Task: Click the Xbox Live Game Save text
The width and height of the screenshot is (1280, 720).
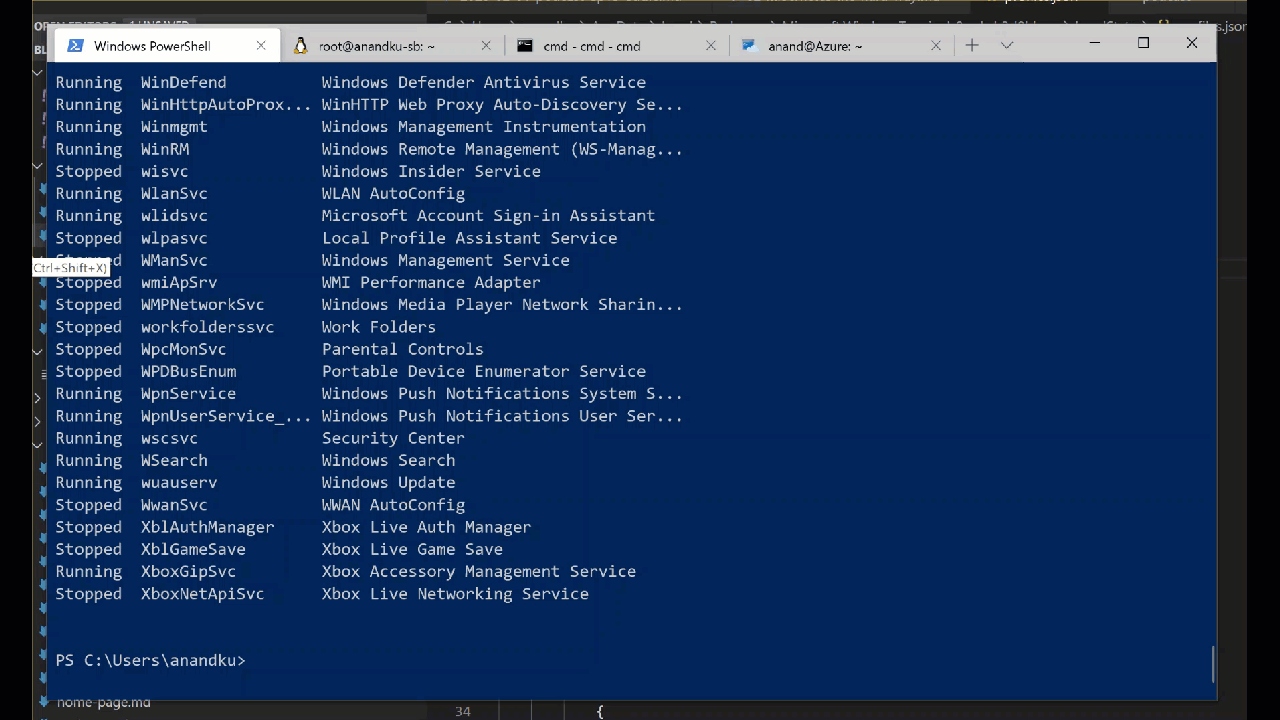Action: click(x=412, y=549)
